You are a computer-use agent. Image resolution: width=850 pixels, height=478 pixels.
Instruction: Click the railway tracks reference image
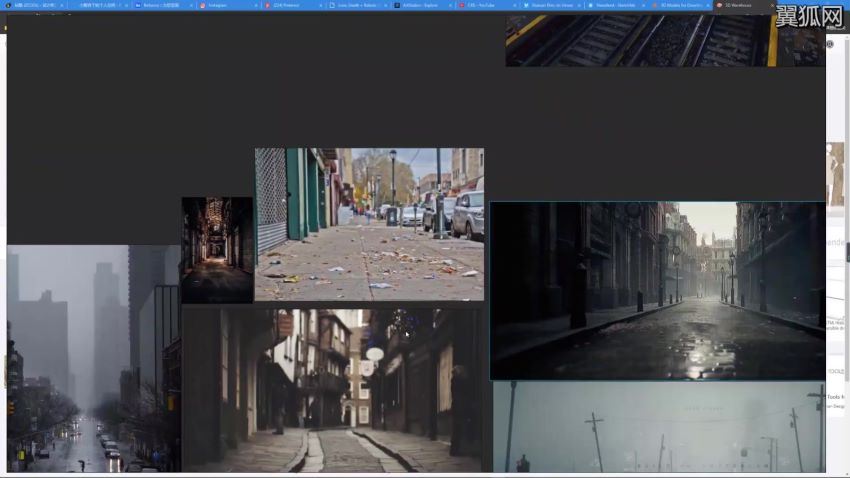click(x=665, y=40)
